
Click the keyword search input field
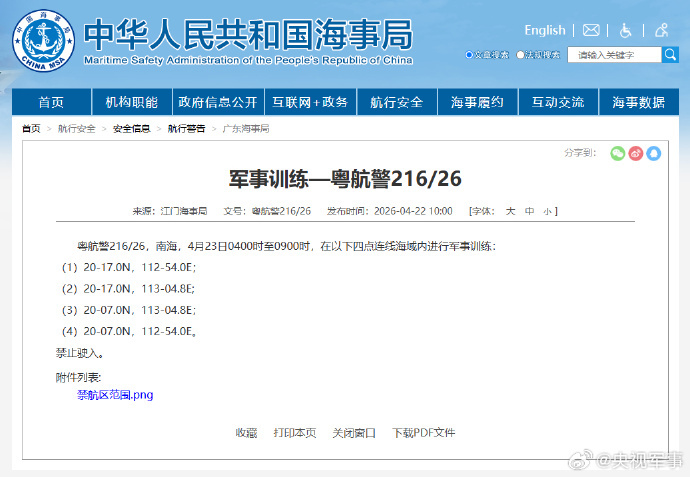pyautogui.click(x=614, y=55)
